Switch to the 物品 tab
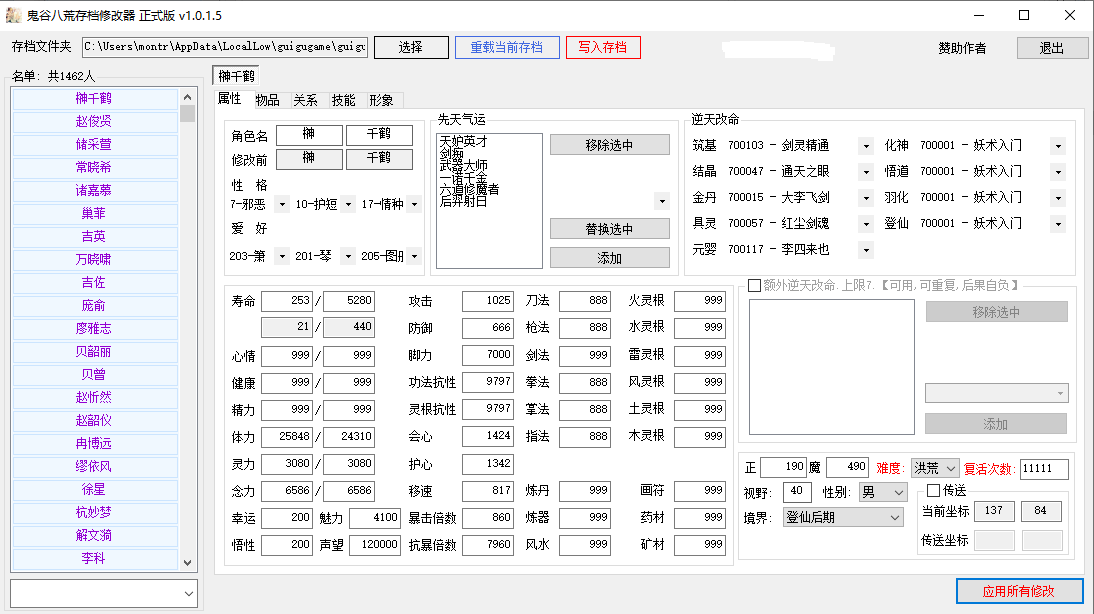 (x=267, y=100)
